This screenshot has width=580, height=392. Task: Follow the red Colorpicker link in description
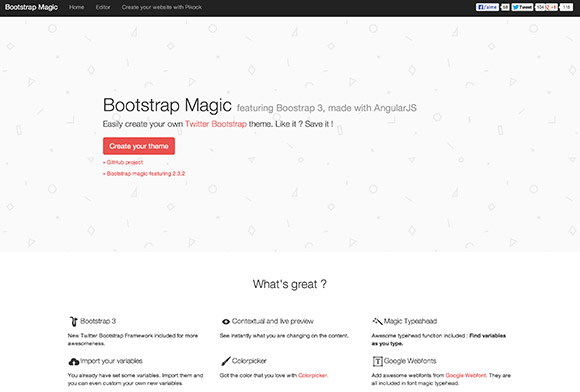click(313, 375)
